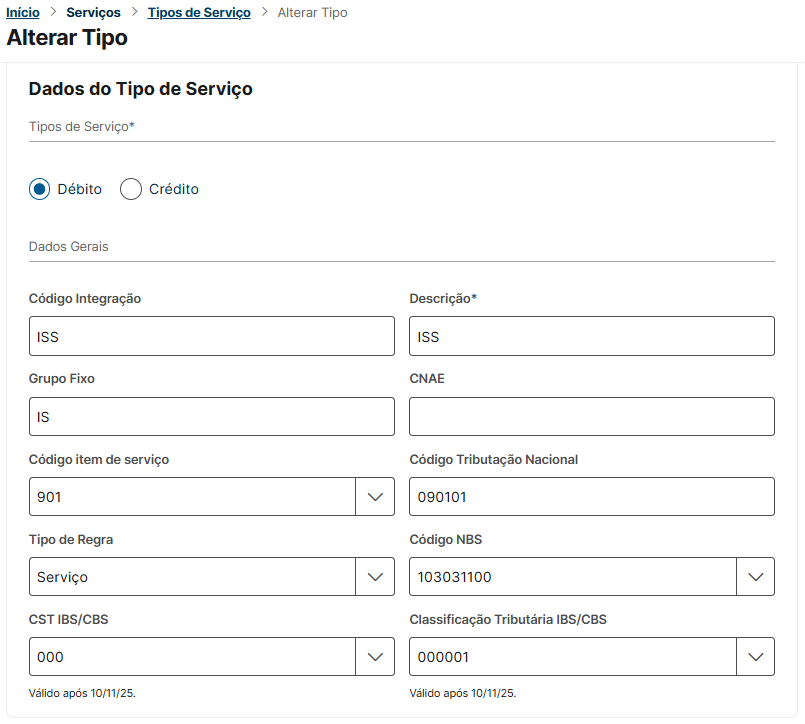The width and height of the screenshot is (805, 724).
Task: Click the Código Integração input field
Action: [x=211, y=337]
